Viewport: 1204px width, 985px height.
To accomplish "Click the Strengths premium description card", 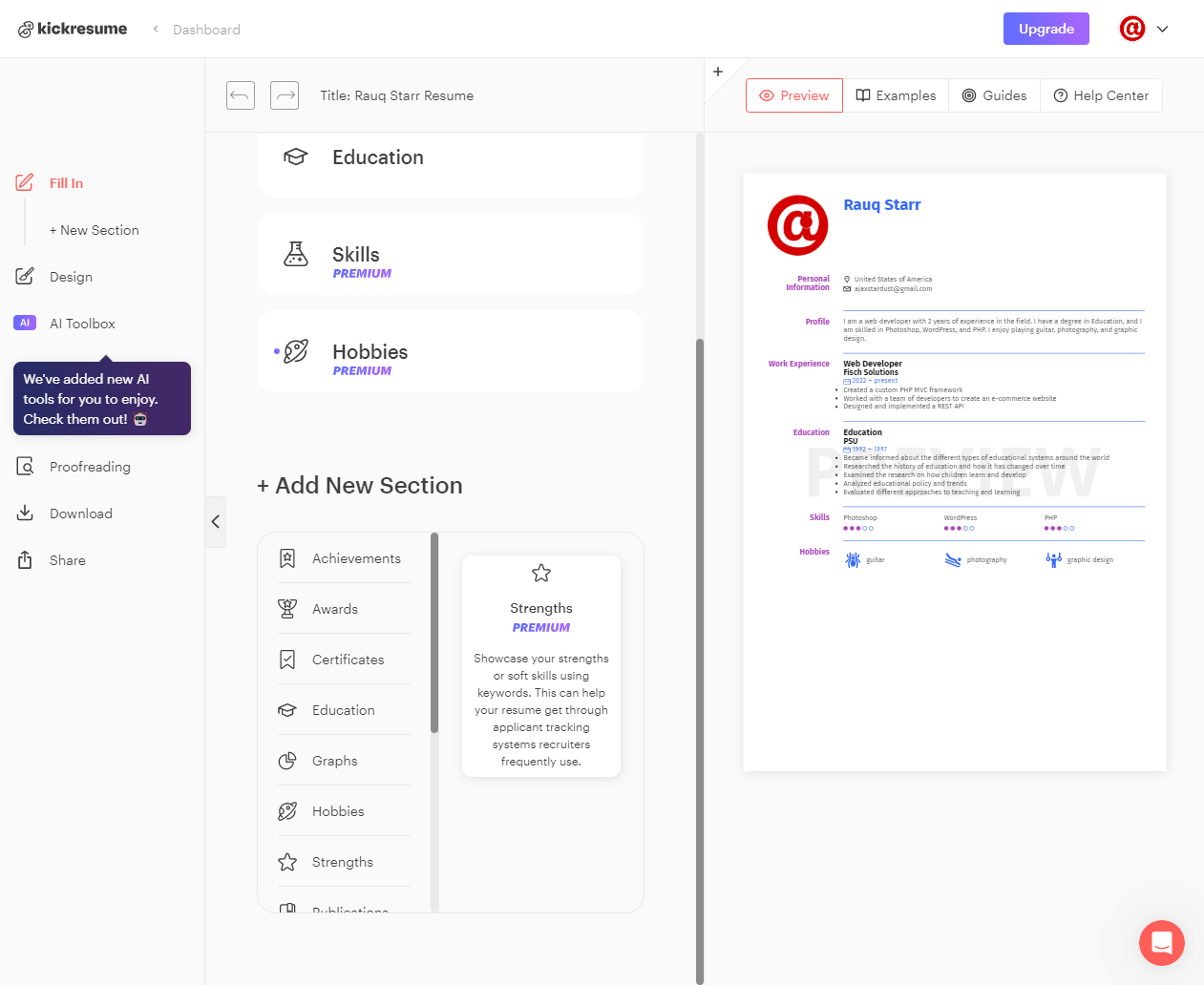I will 541,666.
